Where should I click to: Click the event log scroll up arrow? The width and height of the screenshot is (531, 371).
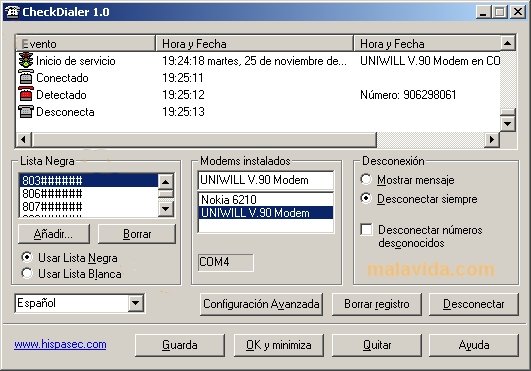[508, 43]
